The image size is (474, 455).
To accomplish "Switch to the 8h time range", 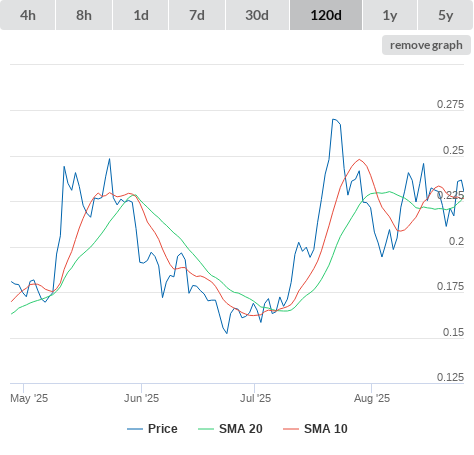I will tap(84, 15).
